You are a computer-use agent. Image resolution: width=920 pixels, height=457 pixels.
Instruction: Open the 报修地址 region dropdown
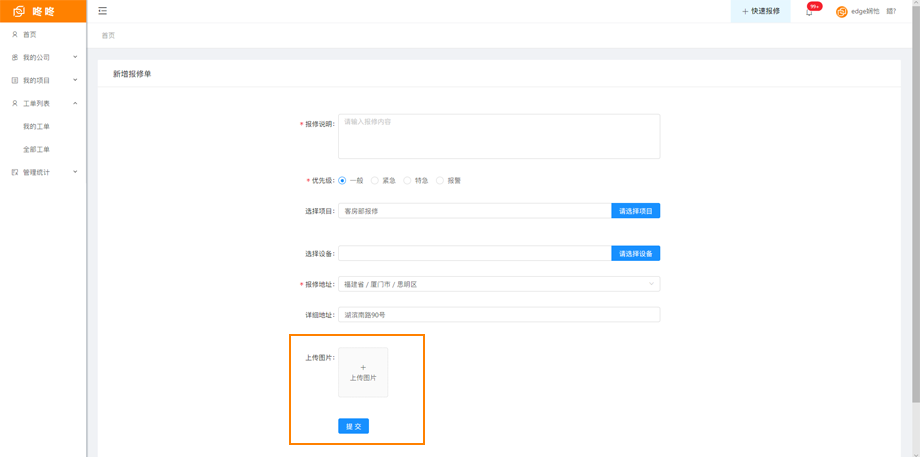[x=498, y=284]
